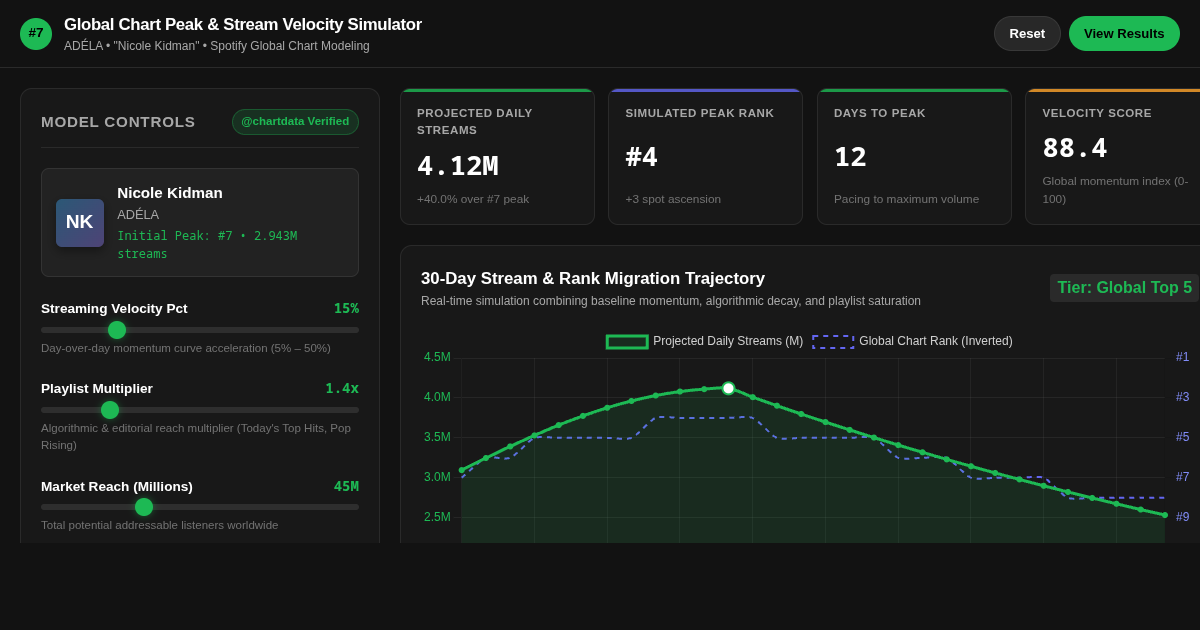Click the '#9' rank axis label on the chart
1200x630 pixels.
pyautogui.click(x=1183, y=517)
